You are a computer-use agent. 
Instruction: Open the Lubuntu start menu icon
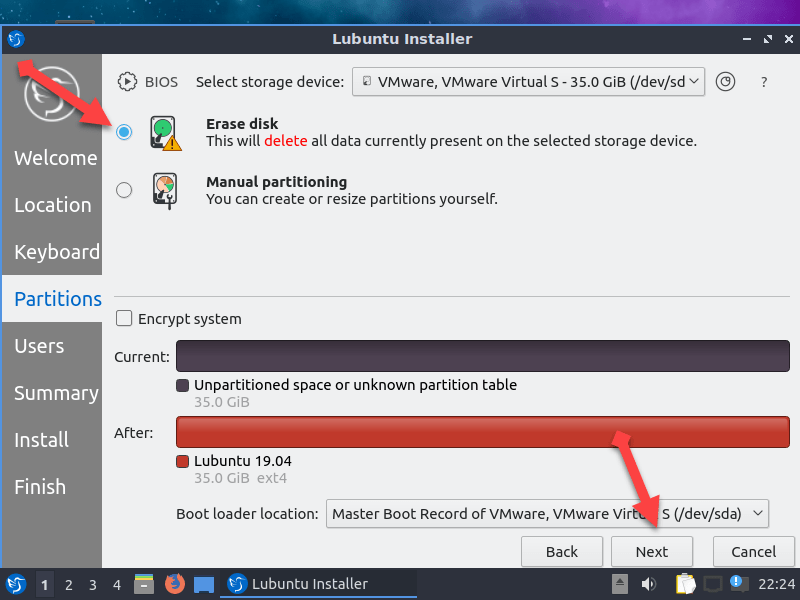point(16,584)
